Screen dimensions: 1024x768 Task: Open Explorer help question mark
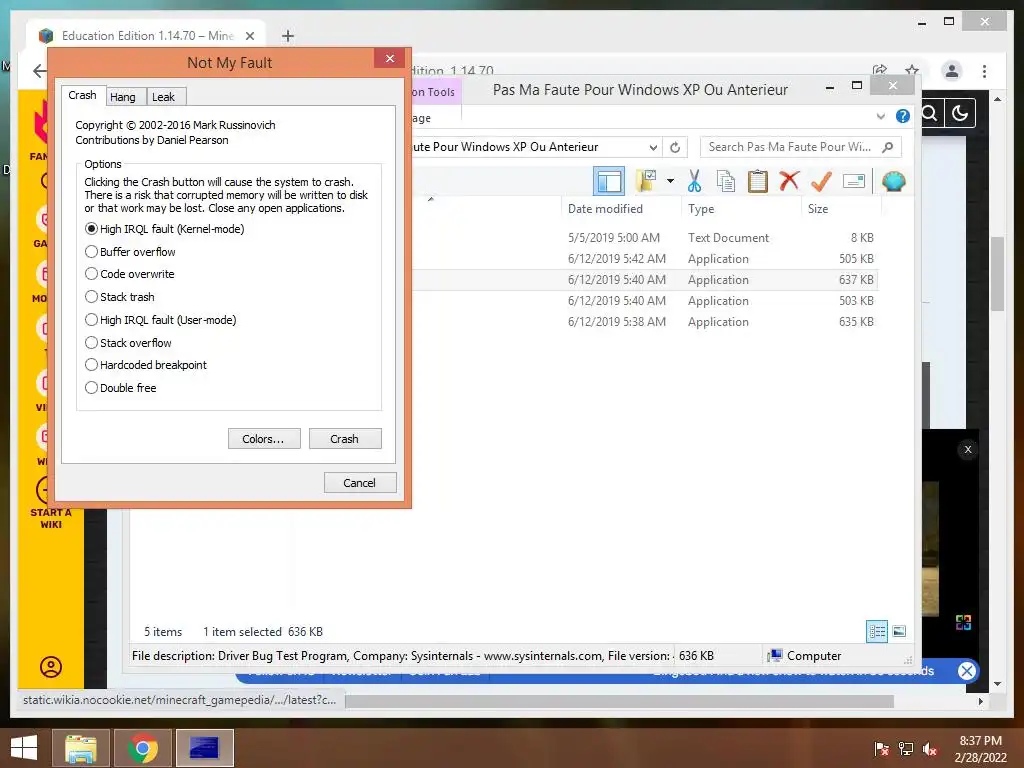click(903, 116)
